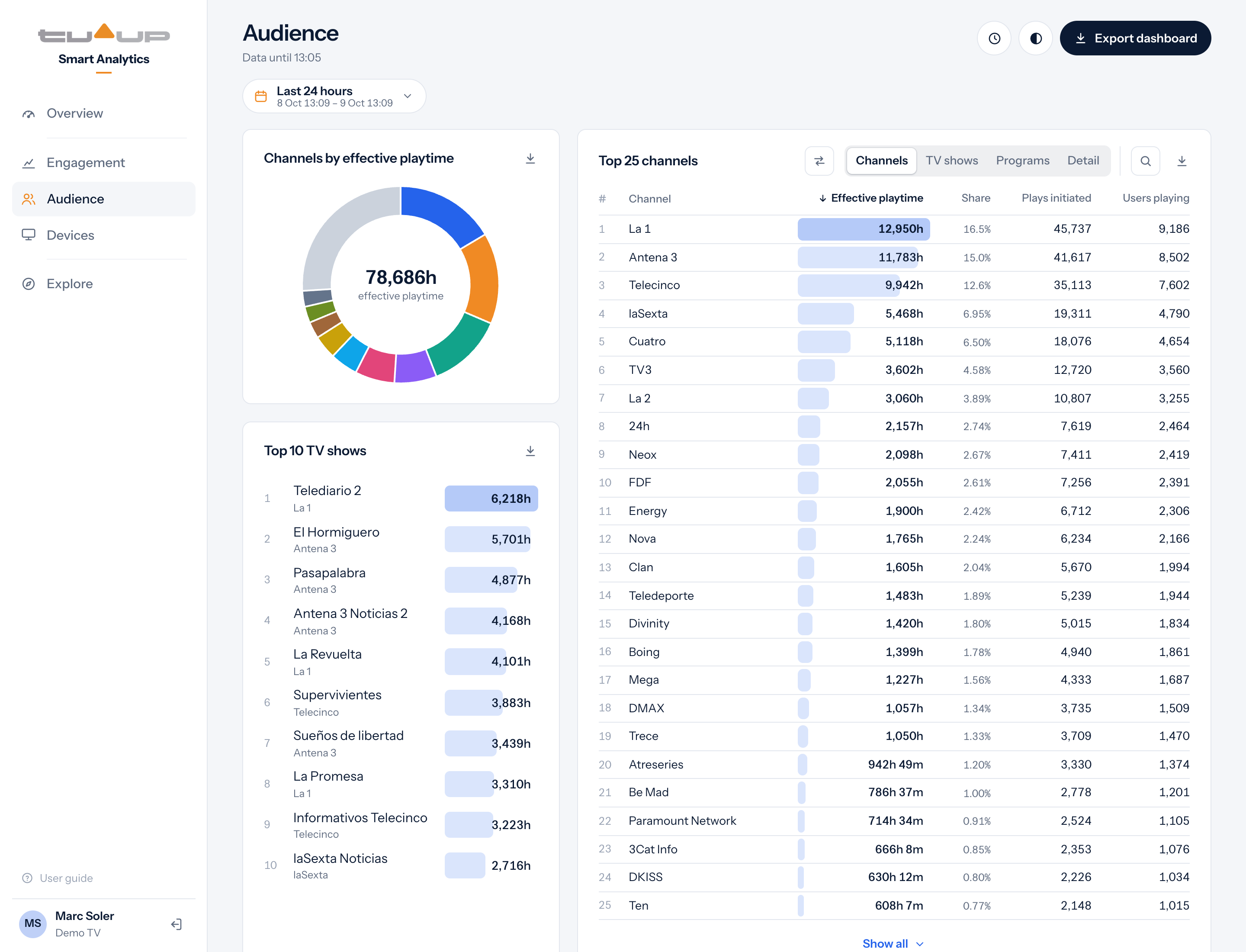Select the Paramount Network channel row
The height and width of the screenshot is (952, 1246).
[x=893, y=820]
